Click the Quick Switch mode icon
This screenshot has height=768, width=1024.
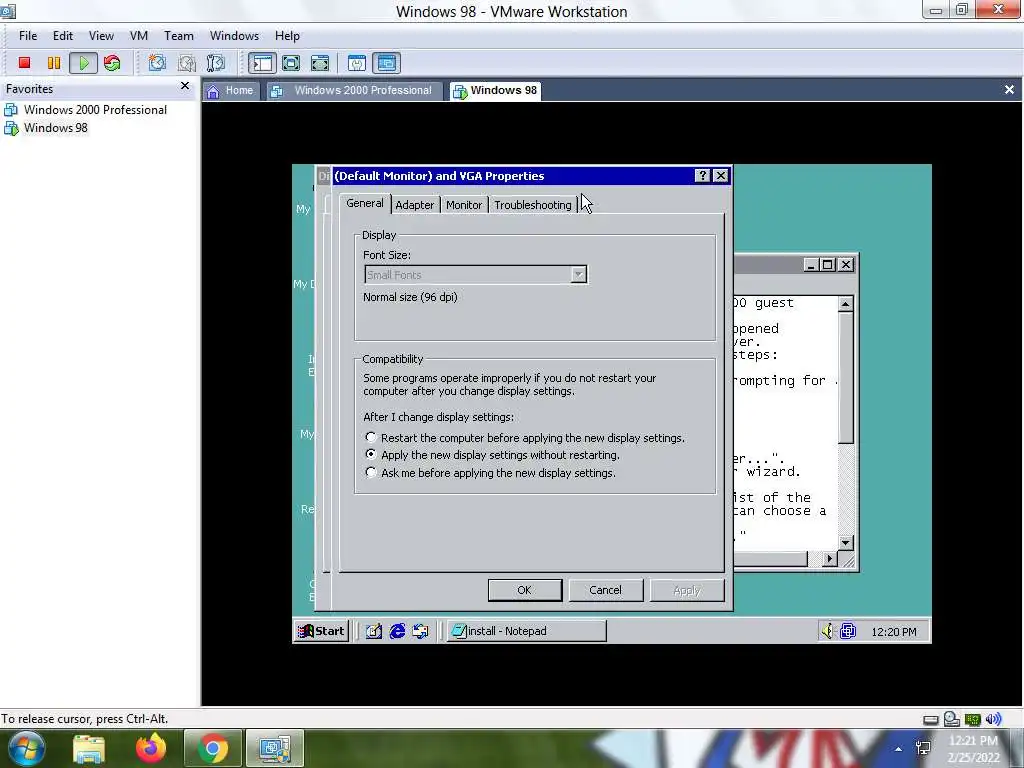(x=320, y=63)
